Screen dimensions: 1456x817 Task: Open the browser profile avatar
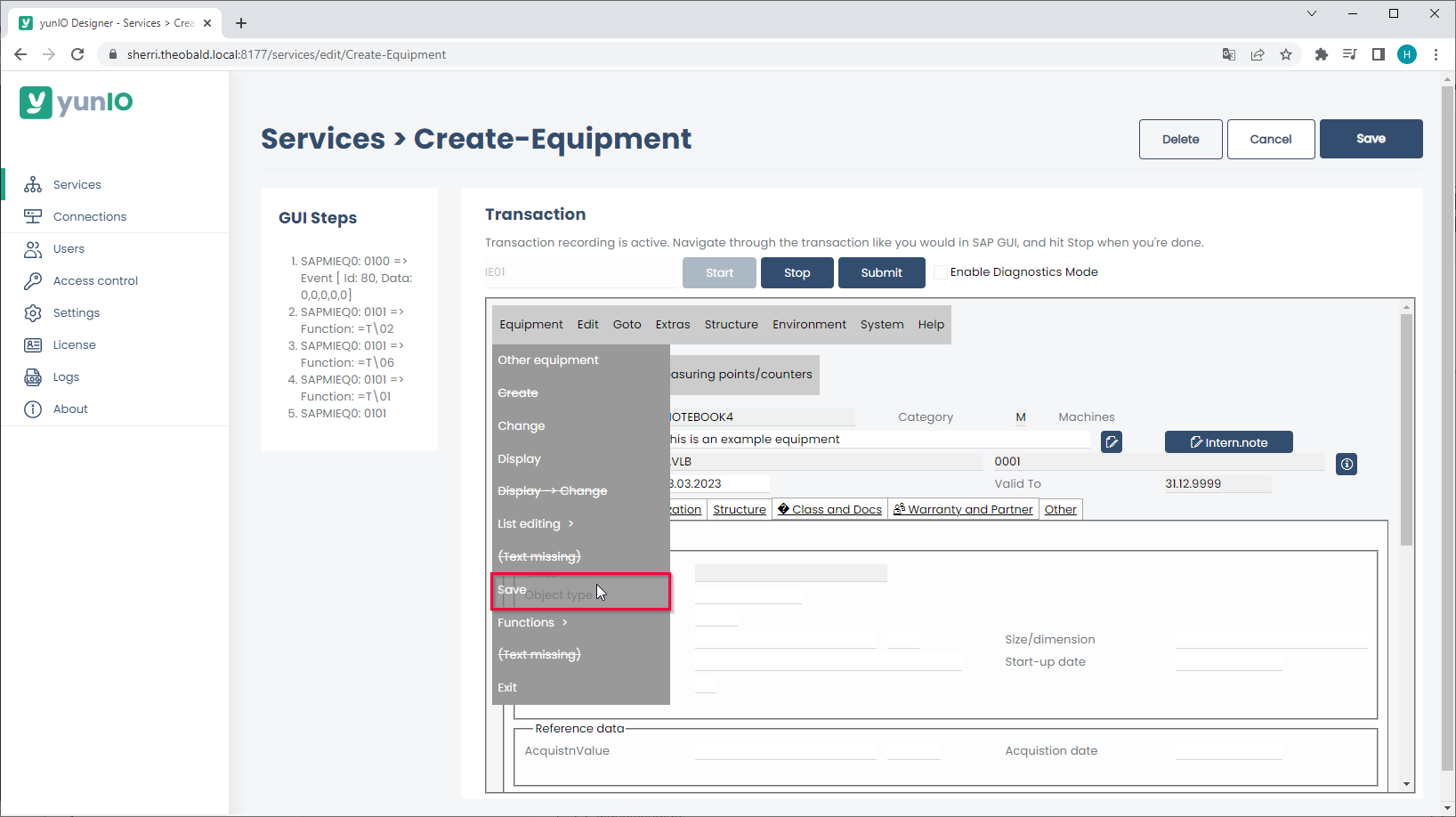pyautogui.click(x=1407, y=54)
